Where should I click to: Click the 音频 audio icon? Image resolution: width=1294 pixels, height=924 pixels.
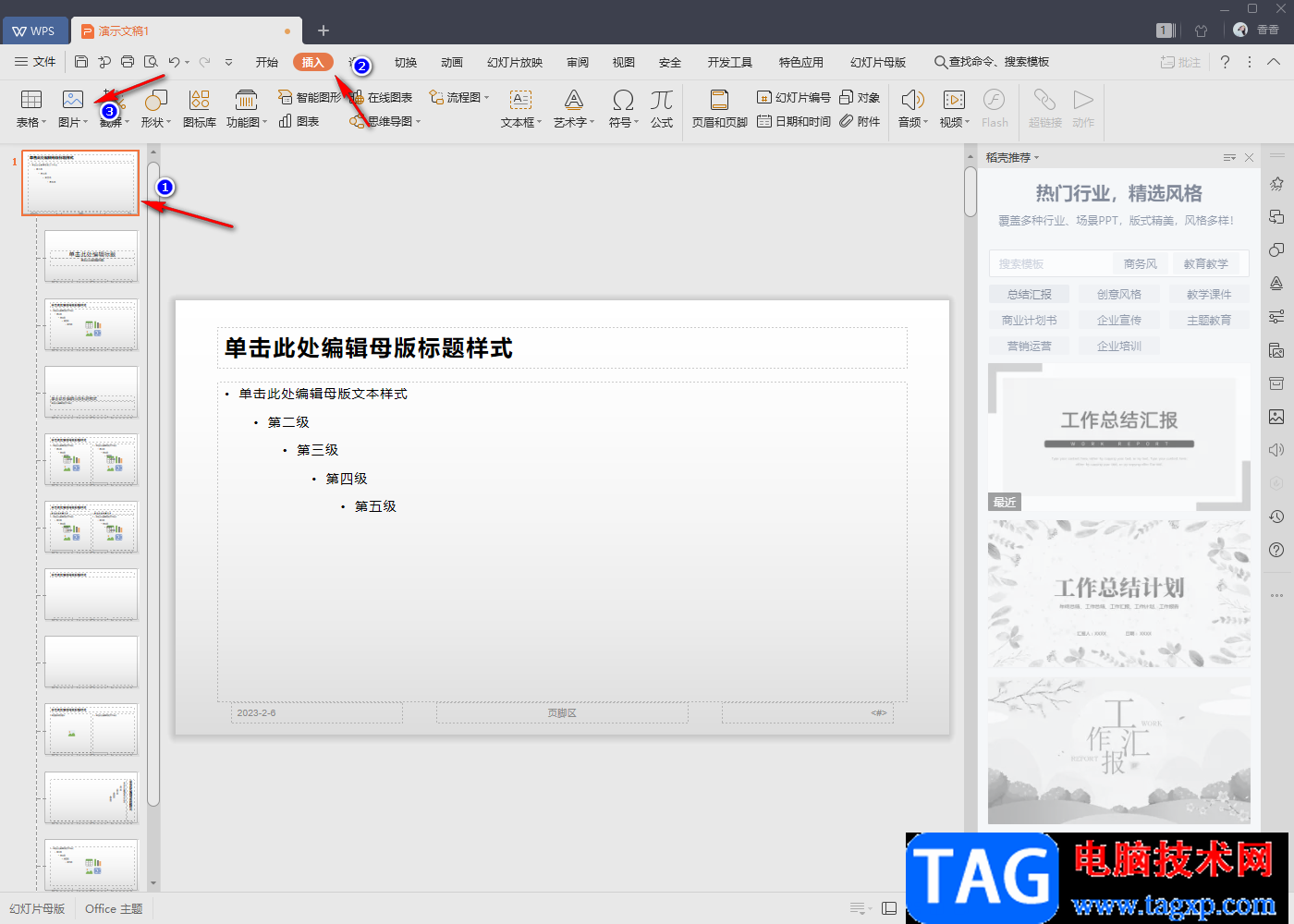(x=912, y=100)
